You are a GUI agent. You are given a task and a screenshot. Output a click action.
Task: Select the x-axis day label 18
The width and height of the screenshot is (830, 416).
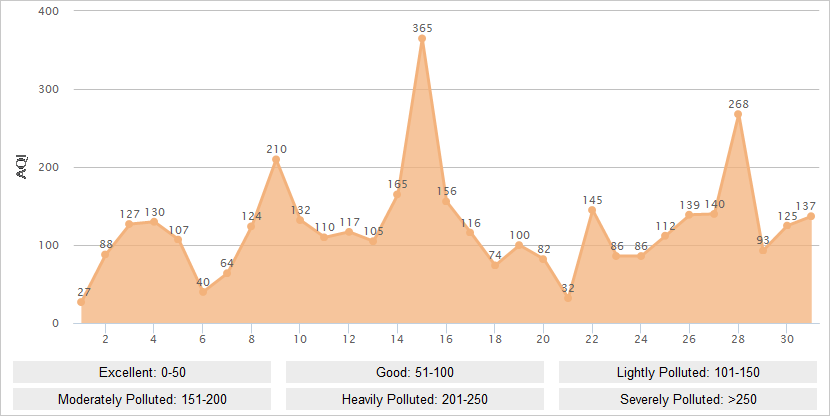[495, 339]
